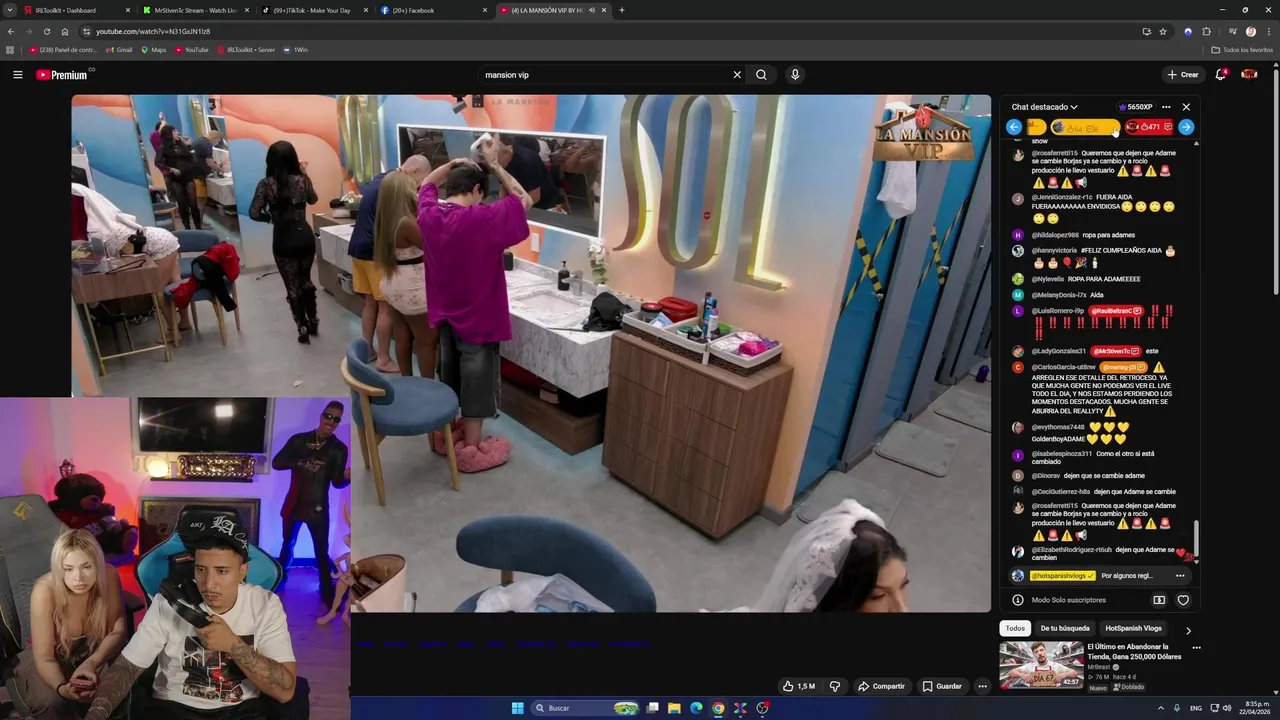Click the Compartir share button

[881, 686]
